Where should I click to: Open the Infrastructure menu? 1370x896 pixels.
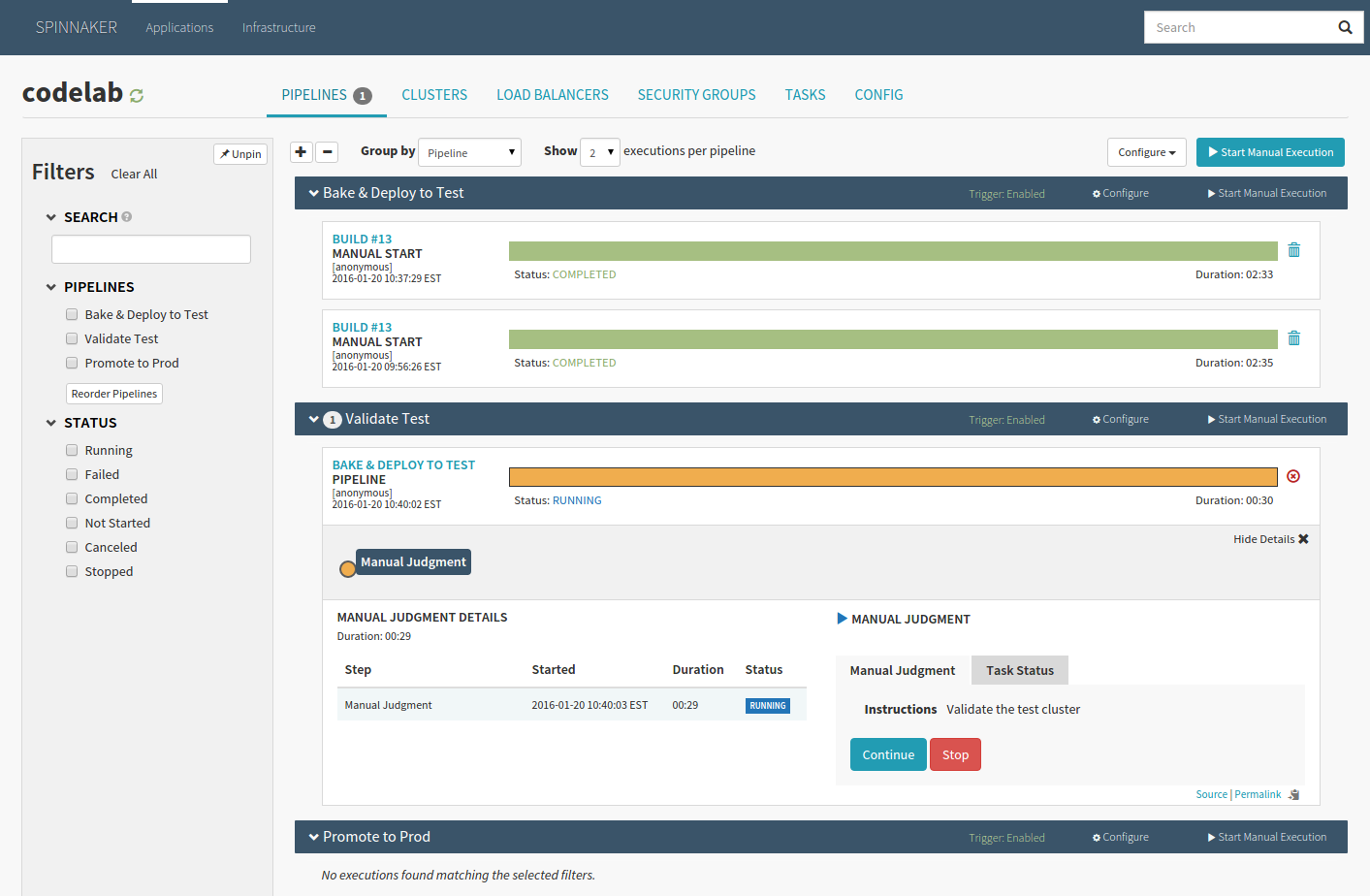[x=279, y=27]
